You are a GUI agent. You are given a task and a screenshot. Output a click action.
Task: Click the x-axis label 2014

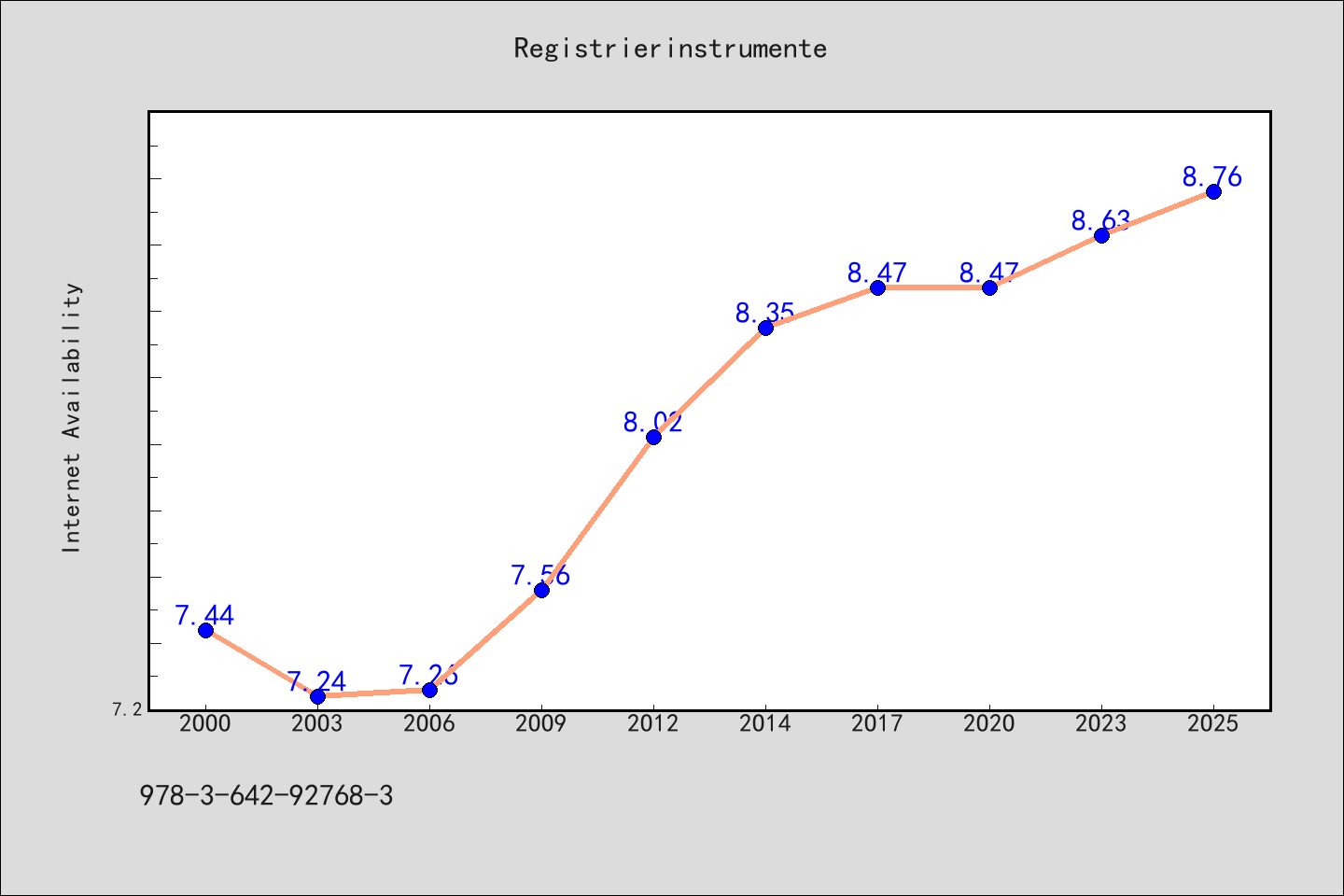(765, 723)
